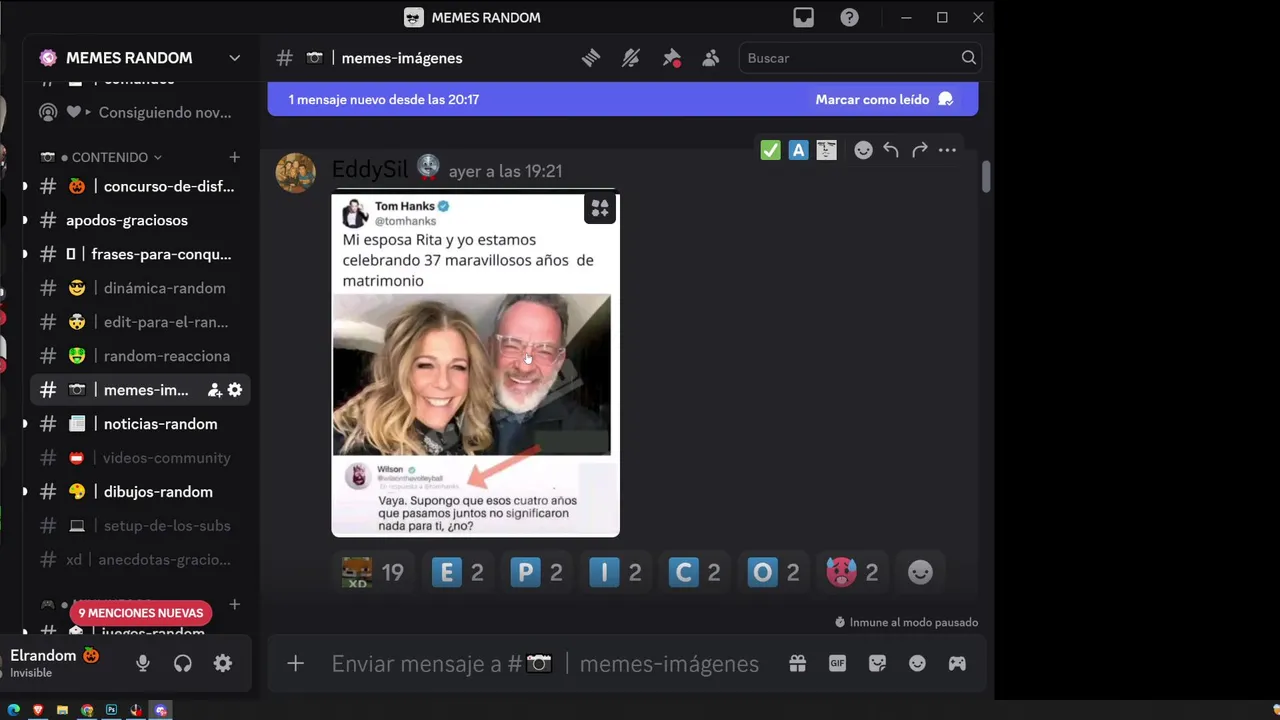The height and width of the screenshot is (720, 1280).
Task: Add reaction smiley beside reactions row
Action: point(920,572)
